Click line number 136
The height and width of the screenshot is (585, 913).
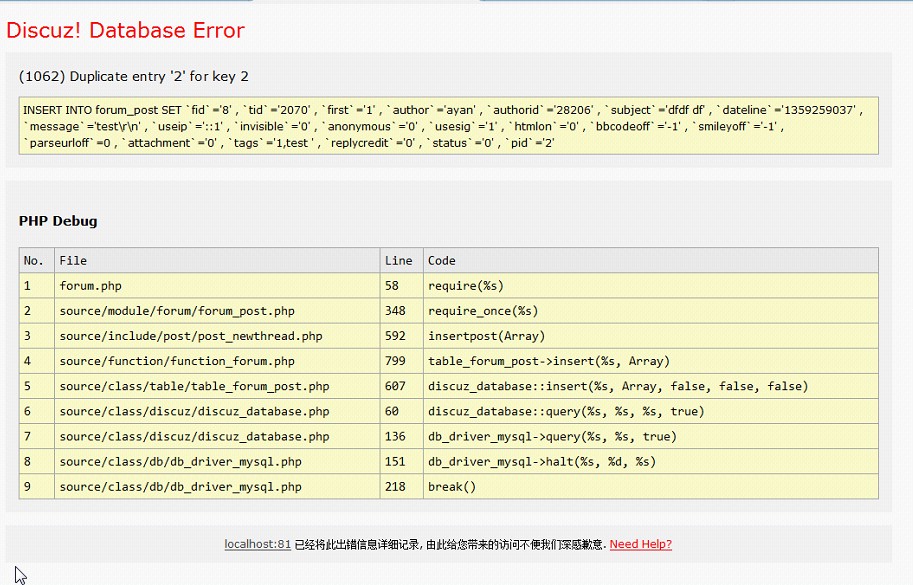point(402,437)
